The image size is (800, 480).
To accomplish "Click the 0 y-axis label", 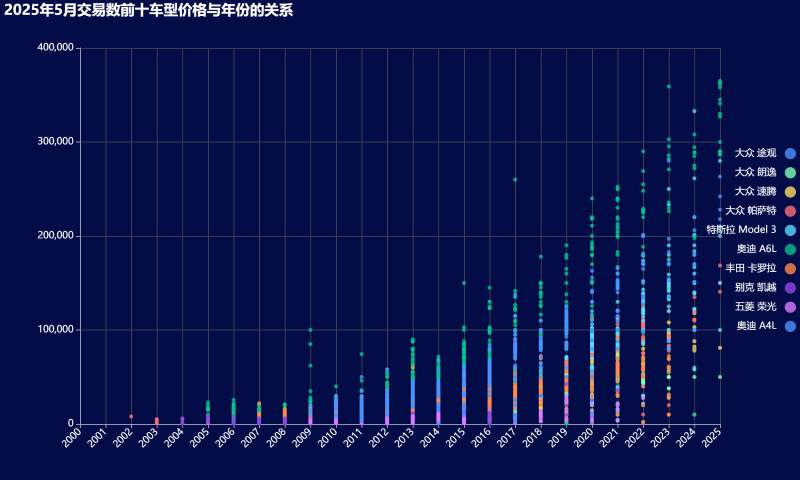I will tap(71, 423).
